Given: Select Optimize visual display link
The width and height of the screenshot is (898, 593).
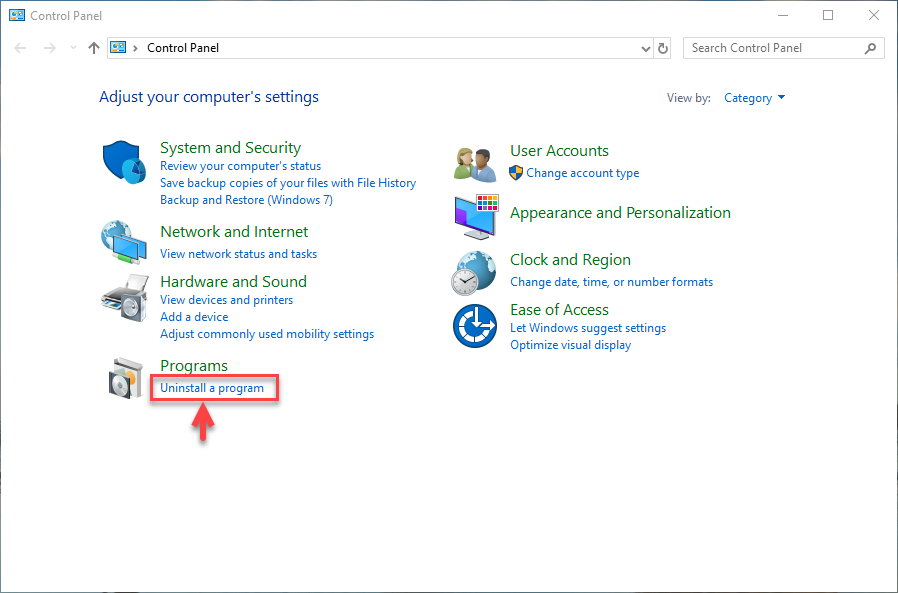Looking at the screenshot, I should [x=570, y=345].
